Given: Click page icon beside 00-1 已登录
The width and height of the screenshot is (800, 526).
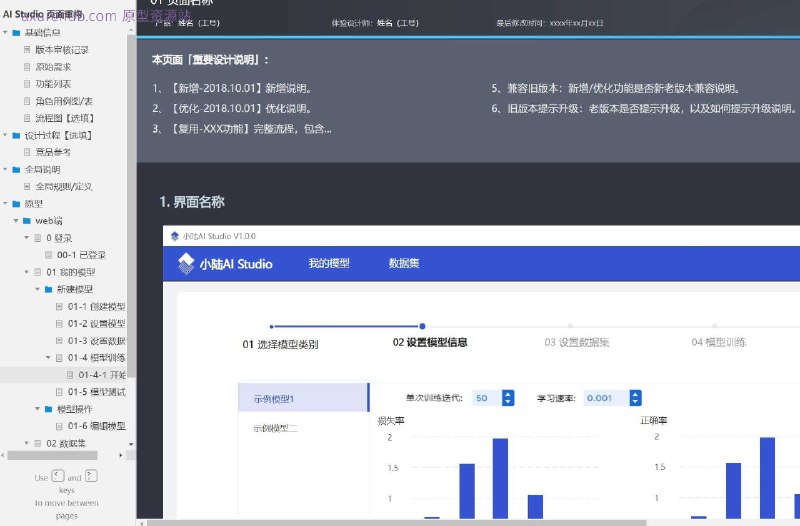Looking at the screenshot, I should [48, 255].
